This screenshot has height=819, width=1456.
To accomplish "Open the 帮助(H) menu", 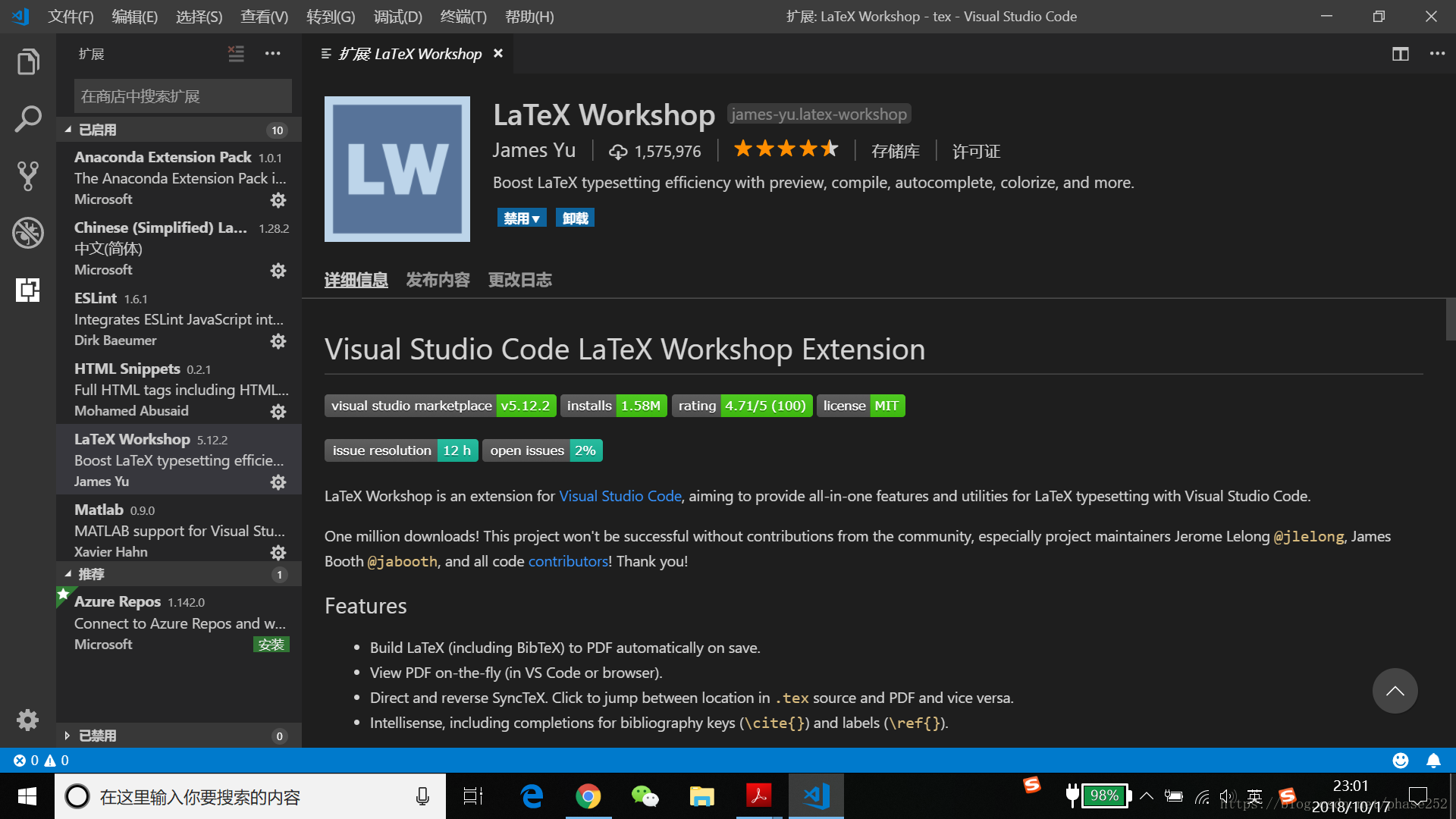I will 529,17.
